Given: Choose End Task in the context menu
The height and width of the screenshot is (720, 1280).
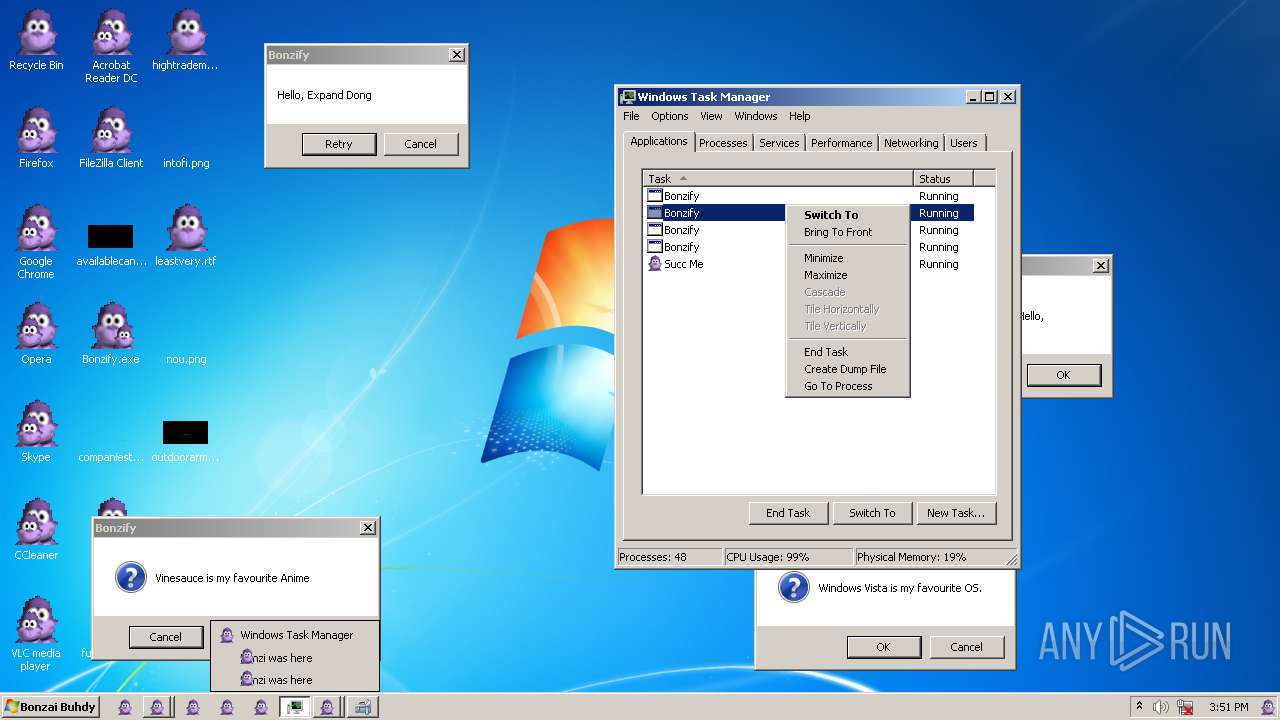Looking at the screenshot, I should click(x=848, y=352).
